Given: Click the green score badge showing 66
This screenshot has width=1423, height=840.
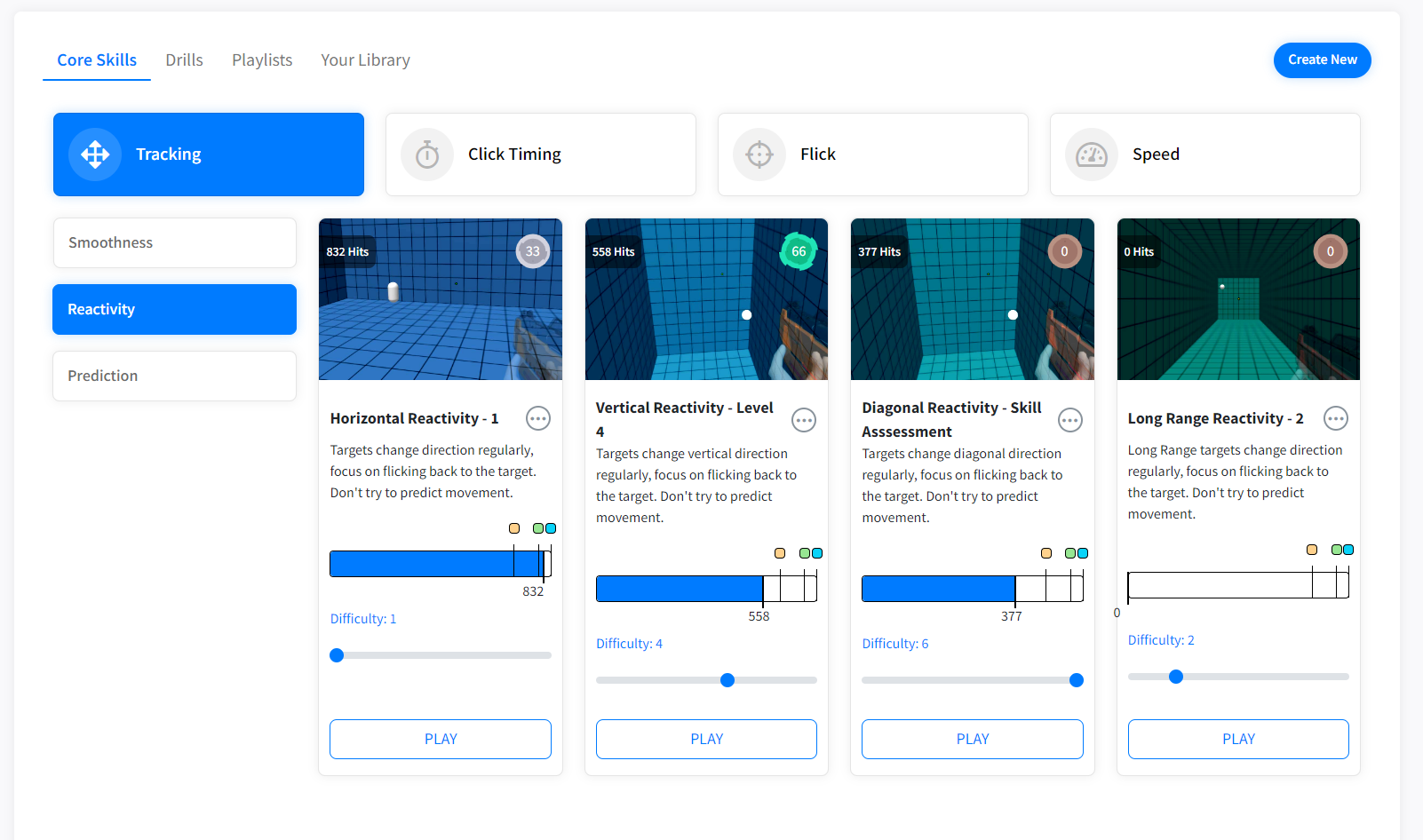Looking at the screenshot, I should 797,251.
